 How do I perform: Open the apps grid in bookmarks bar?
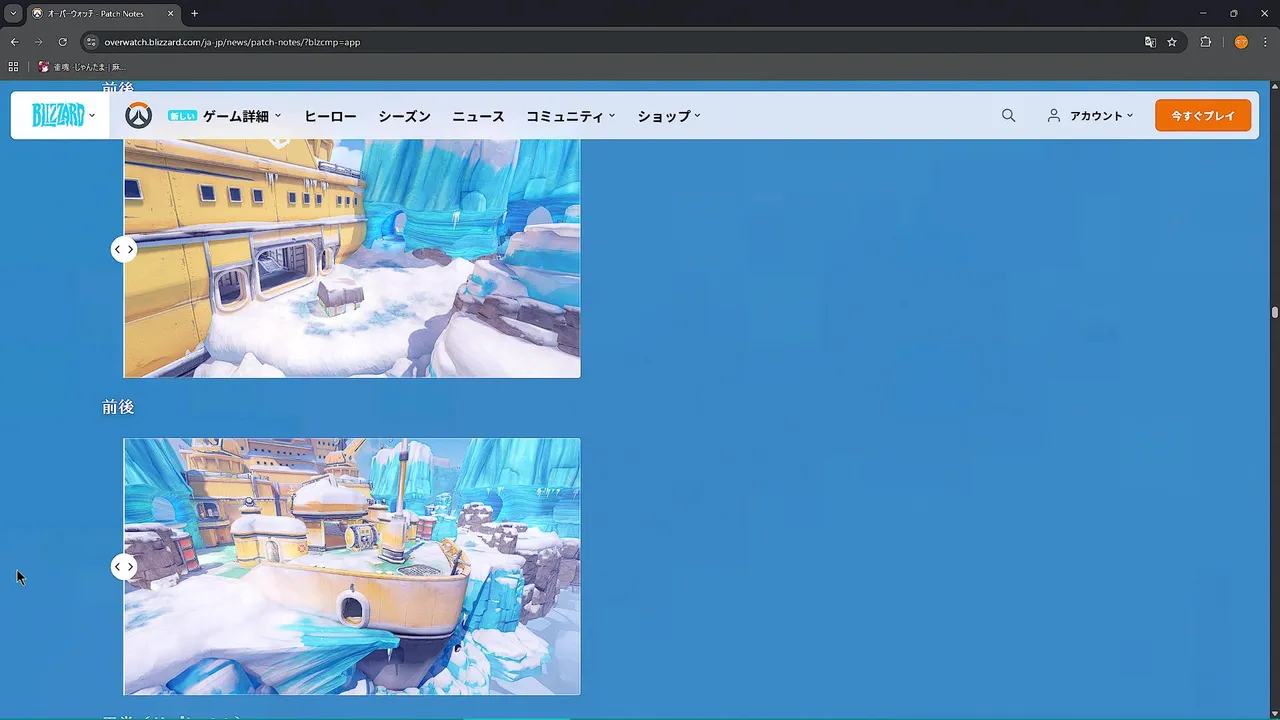coord(13,67)
